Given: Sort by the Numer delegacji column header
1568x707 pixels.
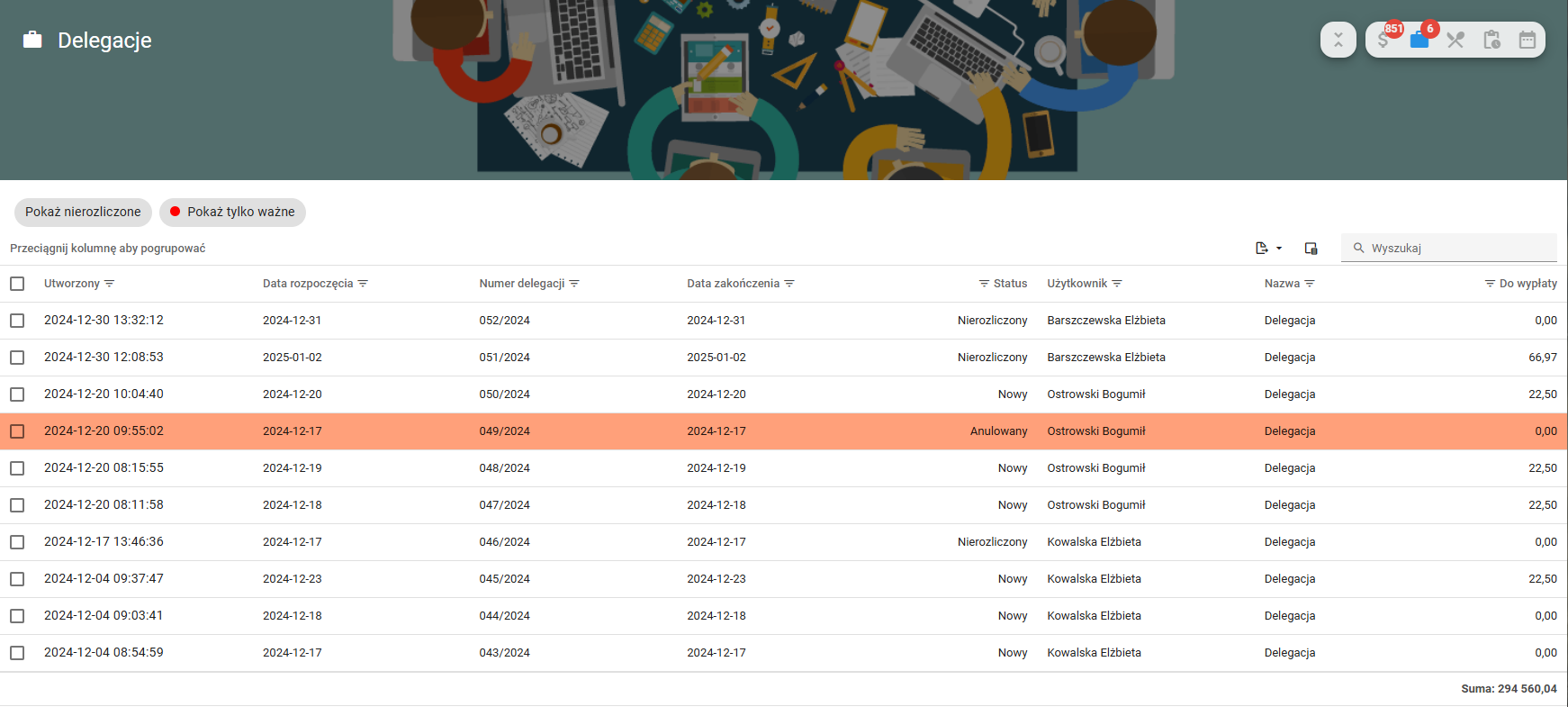Looking at the screenshot, I should pyautogui.click(x=521, y=284).
